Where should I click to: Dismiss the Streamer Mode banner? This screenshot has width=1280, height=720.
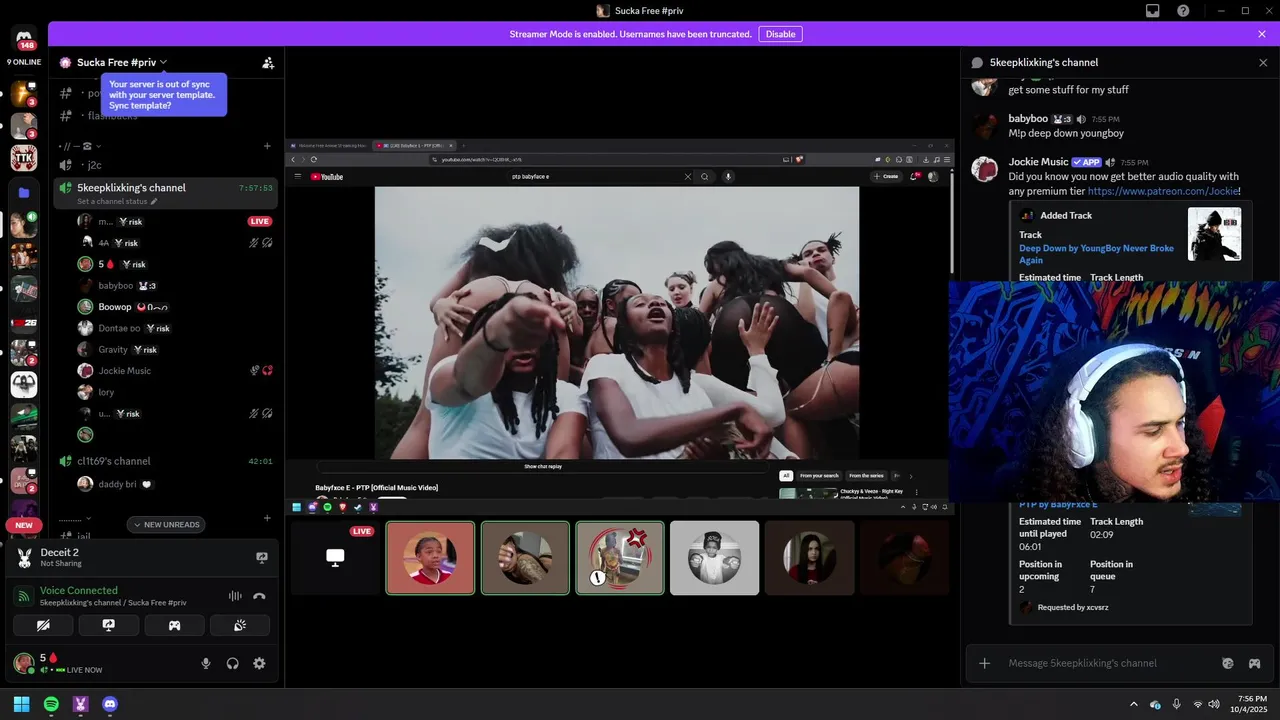(x=1262, y=34)
